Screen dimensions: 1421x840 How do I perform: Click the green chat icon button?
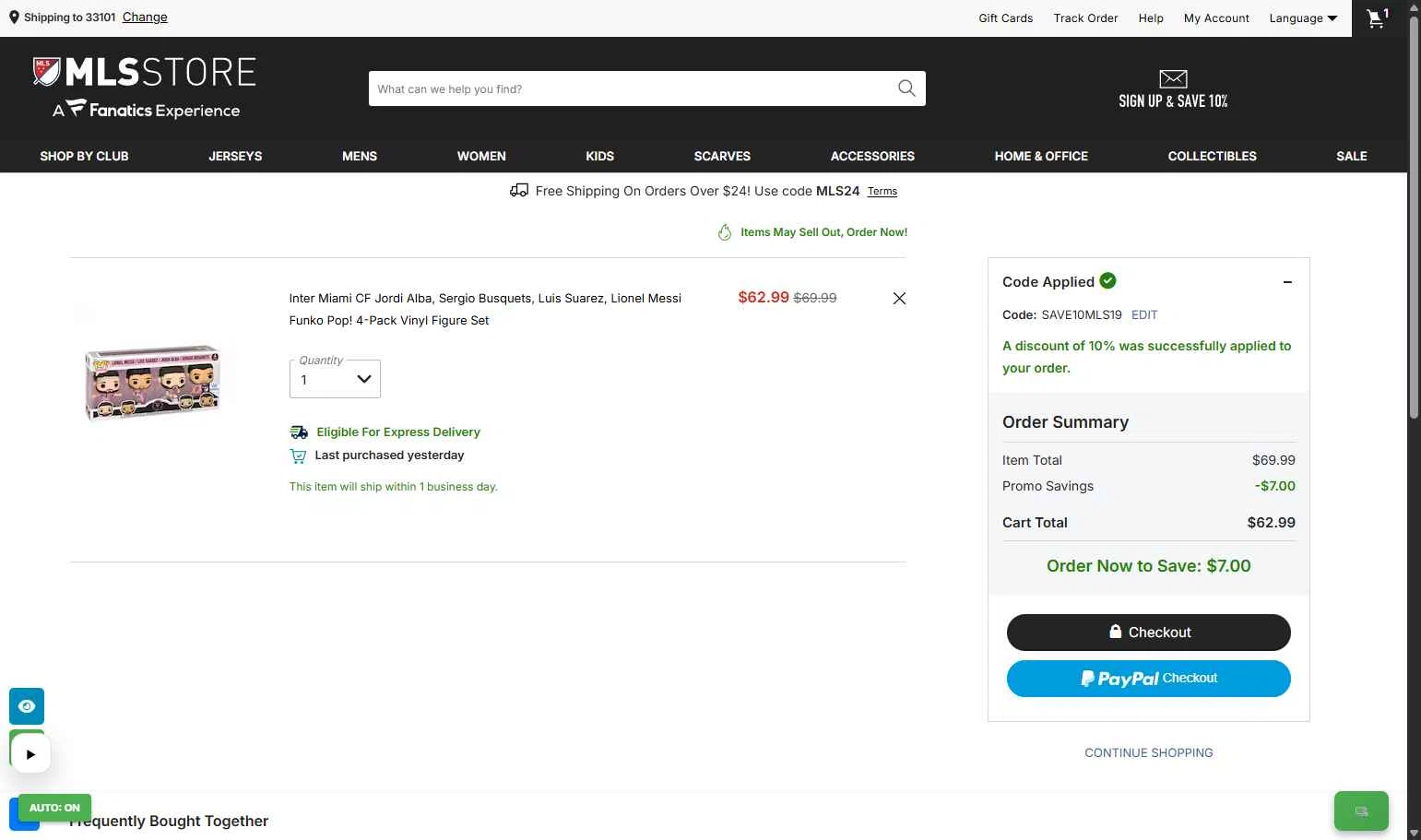click(x=1360, y=811)
